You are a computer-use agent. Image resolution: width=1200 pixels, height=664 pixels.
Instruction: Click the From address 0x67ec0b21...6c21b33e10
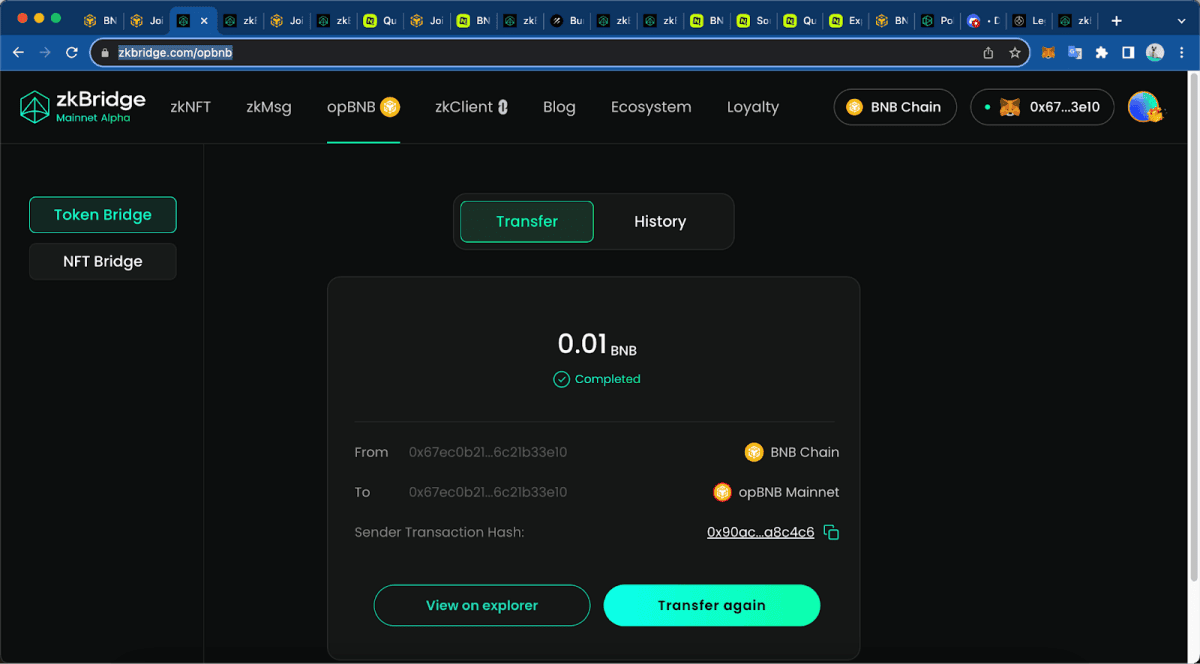coord(488,452)
